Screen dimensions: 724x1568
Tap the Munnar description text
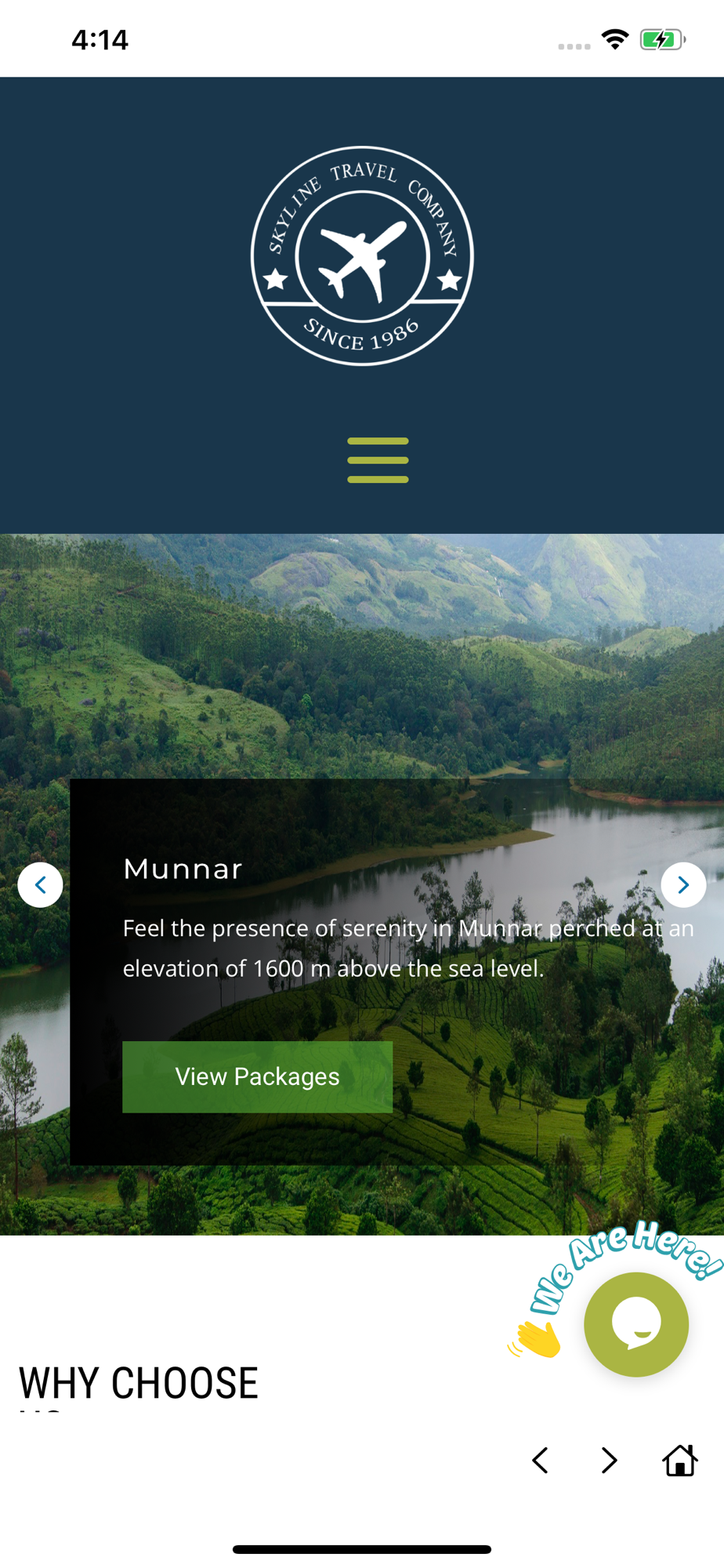408,948
